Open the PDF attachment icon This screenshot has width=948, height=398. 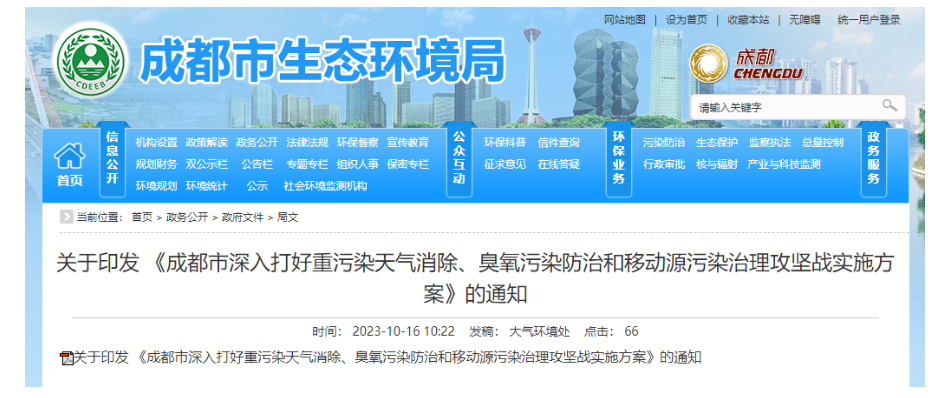[67, 357]
